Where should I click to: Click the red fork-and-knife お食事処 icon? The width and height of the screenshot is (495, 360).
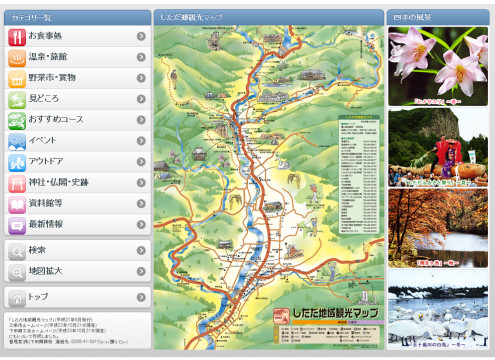[x=17, y=37]
